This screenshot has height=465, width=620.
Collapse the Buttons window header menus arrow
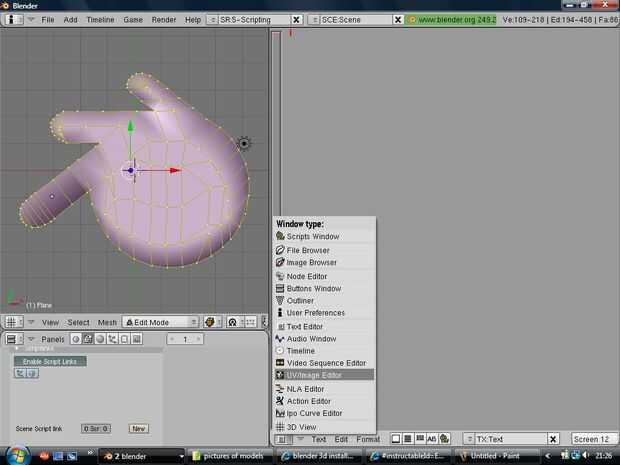coord(31,339)
